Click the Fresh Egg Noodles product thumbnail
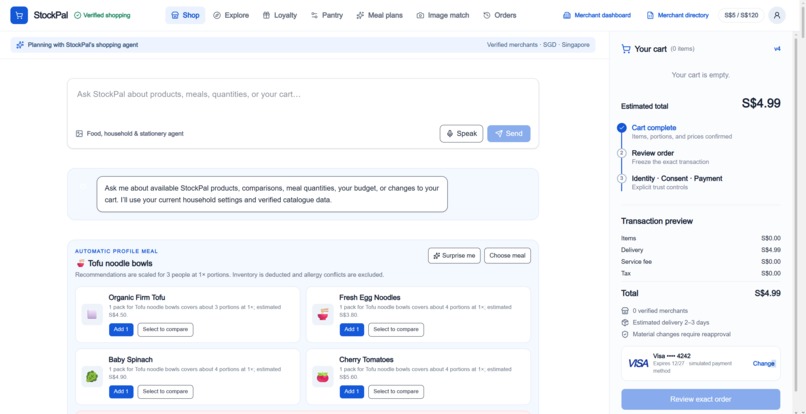This screenshot has height=414, width=806. (x=323, y=314)
